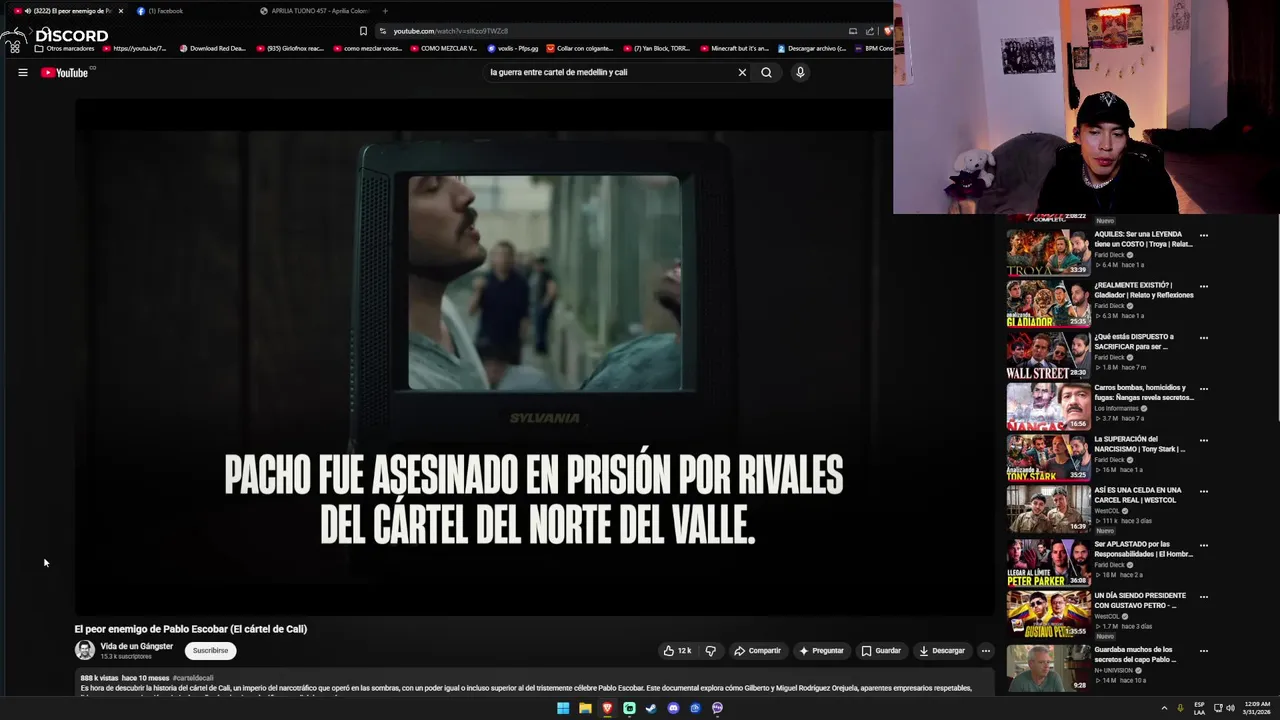The height and width of the screenshot is (720, 1280).
Task: Open the ÑANGAS video thumbnail
Action: coord(1048,406)
